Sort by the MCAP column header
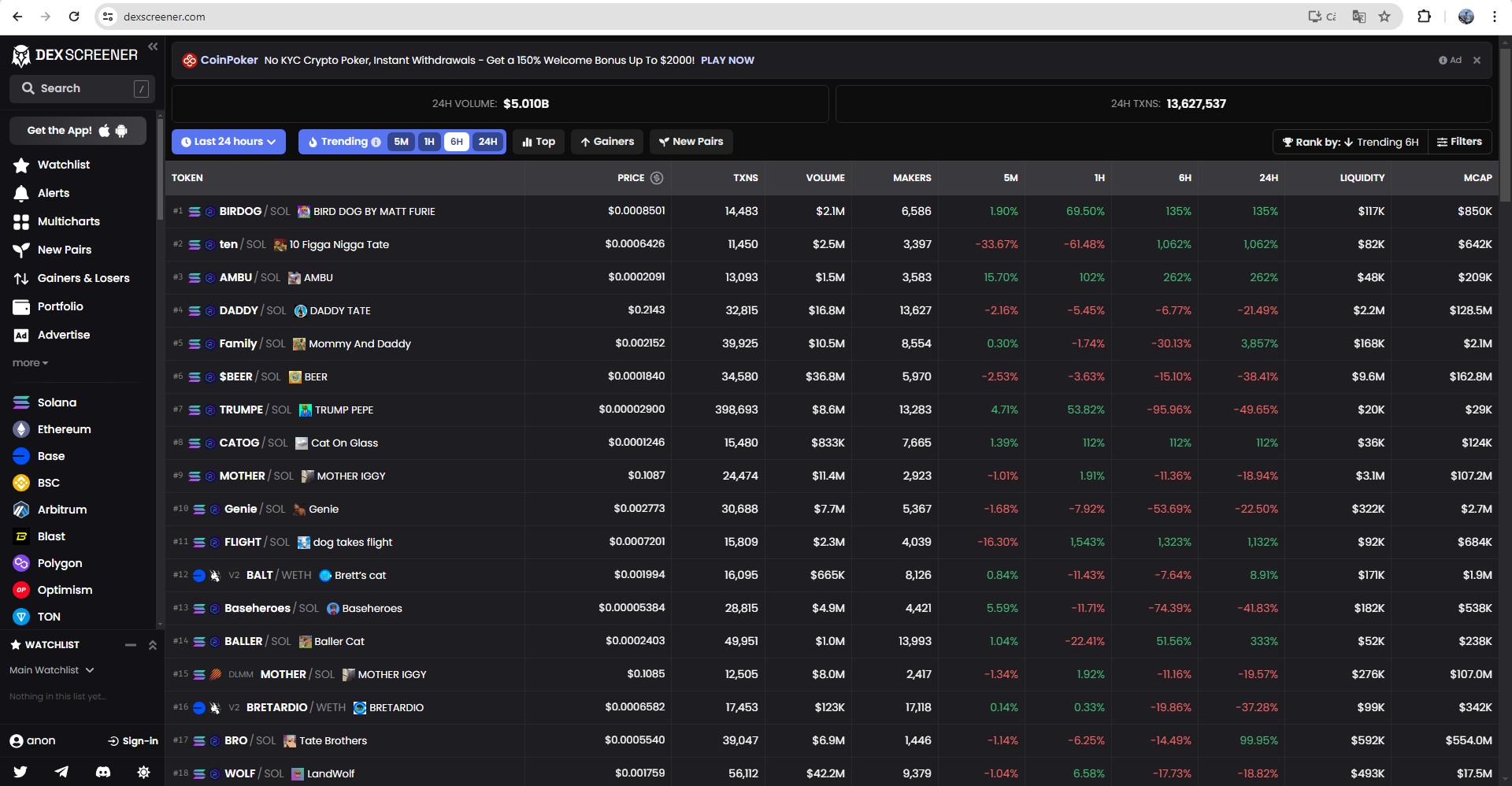Viewport: 1512px width, 786px height. click(x=1477, y=178)
